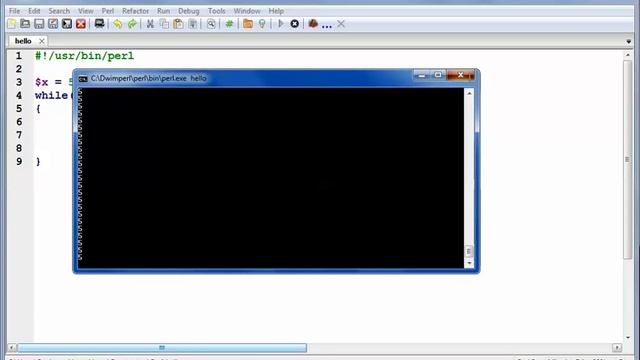Click the editor horizontal scrollbar thumb
This screenshot has height=360, width=640.
click(162, 348)
